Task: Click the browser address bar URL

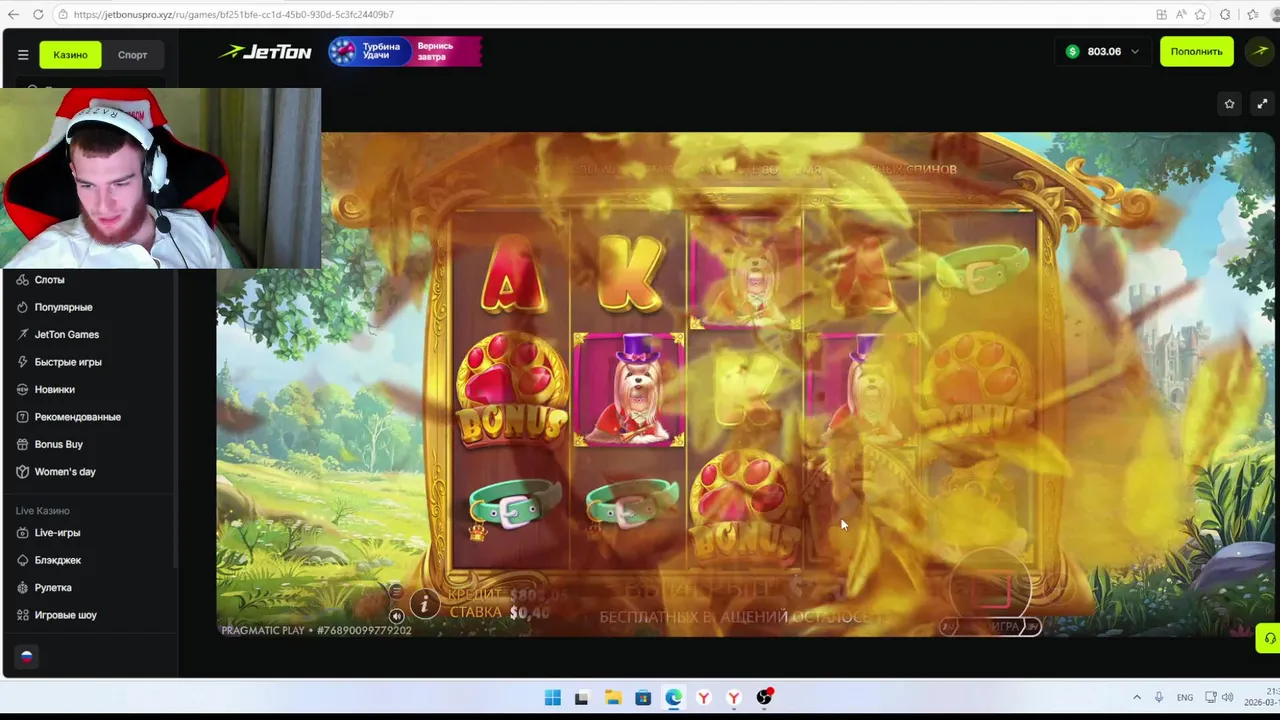Action: (234, 14)
